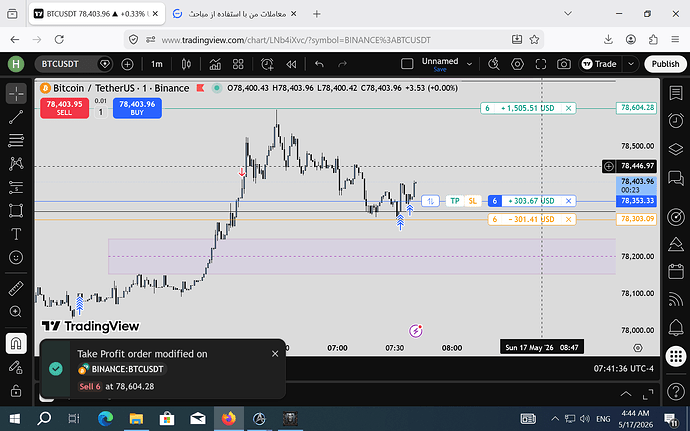Open the products grid menu button

tap(676, 356)
